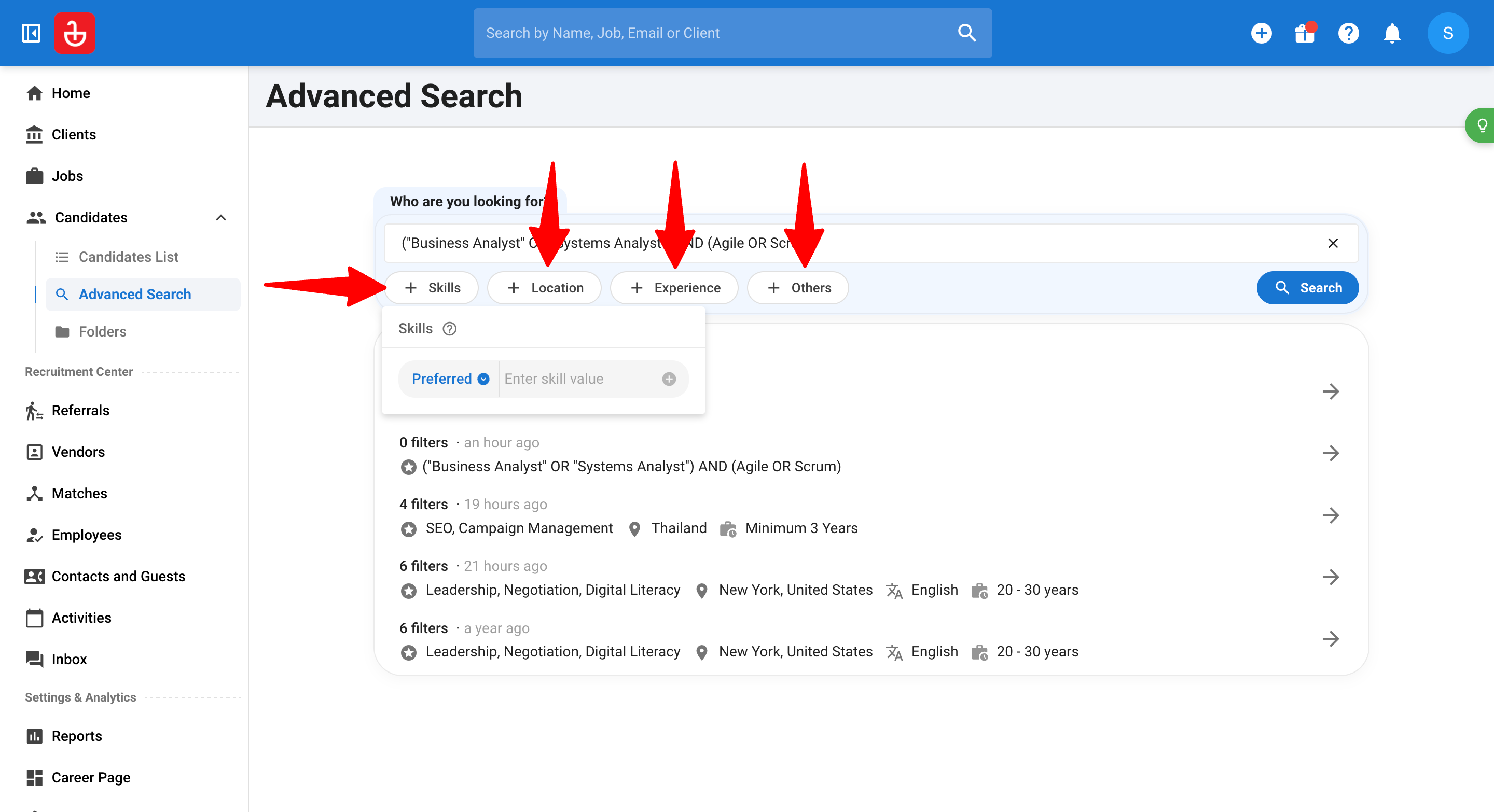Viewport: 1494px width, 812px height.
Task: Open Activities in sidebar
Action: [x=81, y=618]
